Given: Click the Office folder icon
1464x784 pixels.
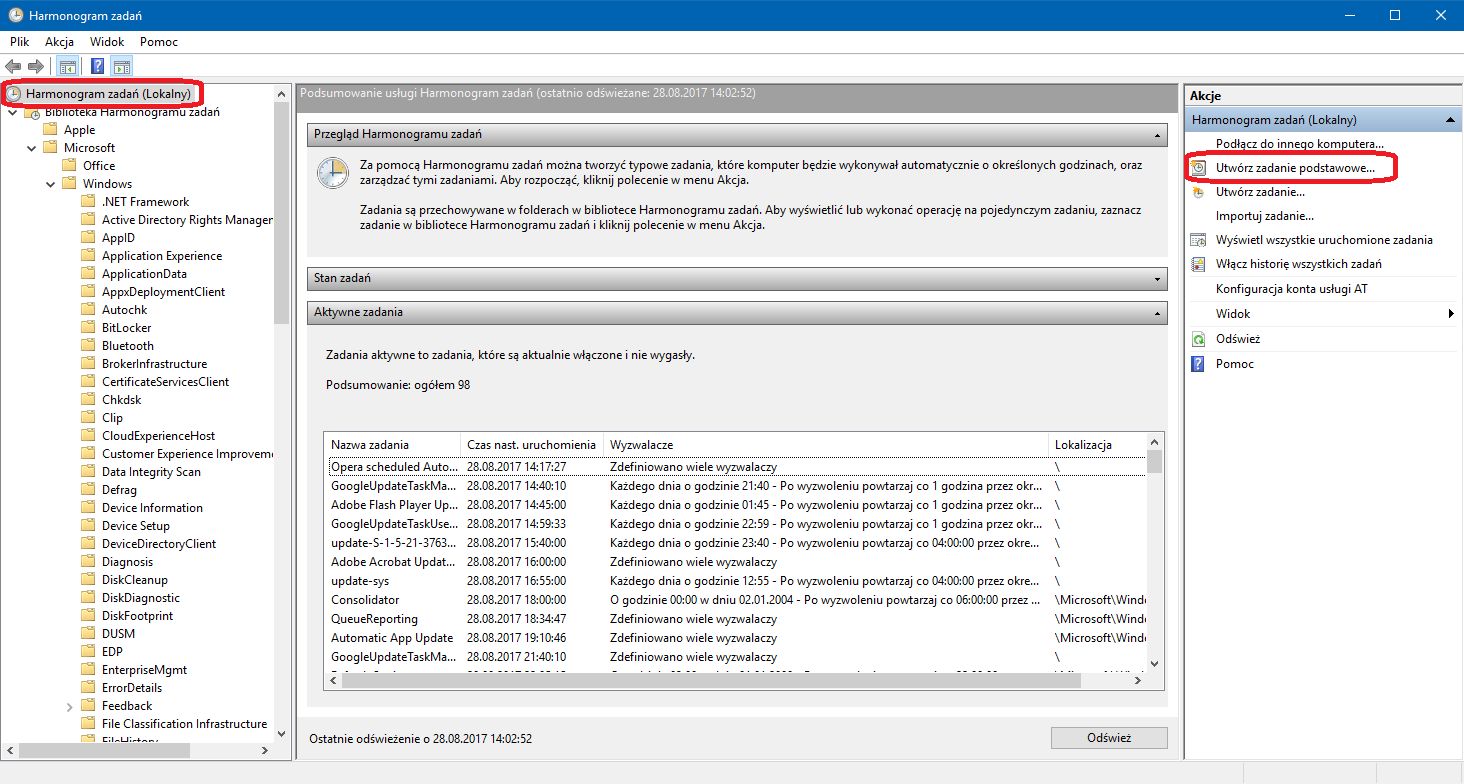Looking at the screenshot, I should click(70, 165).
